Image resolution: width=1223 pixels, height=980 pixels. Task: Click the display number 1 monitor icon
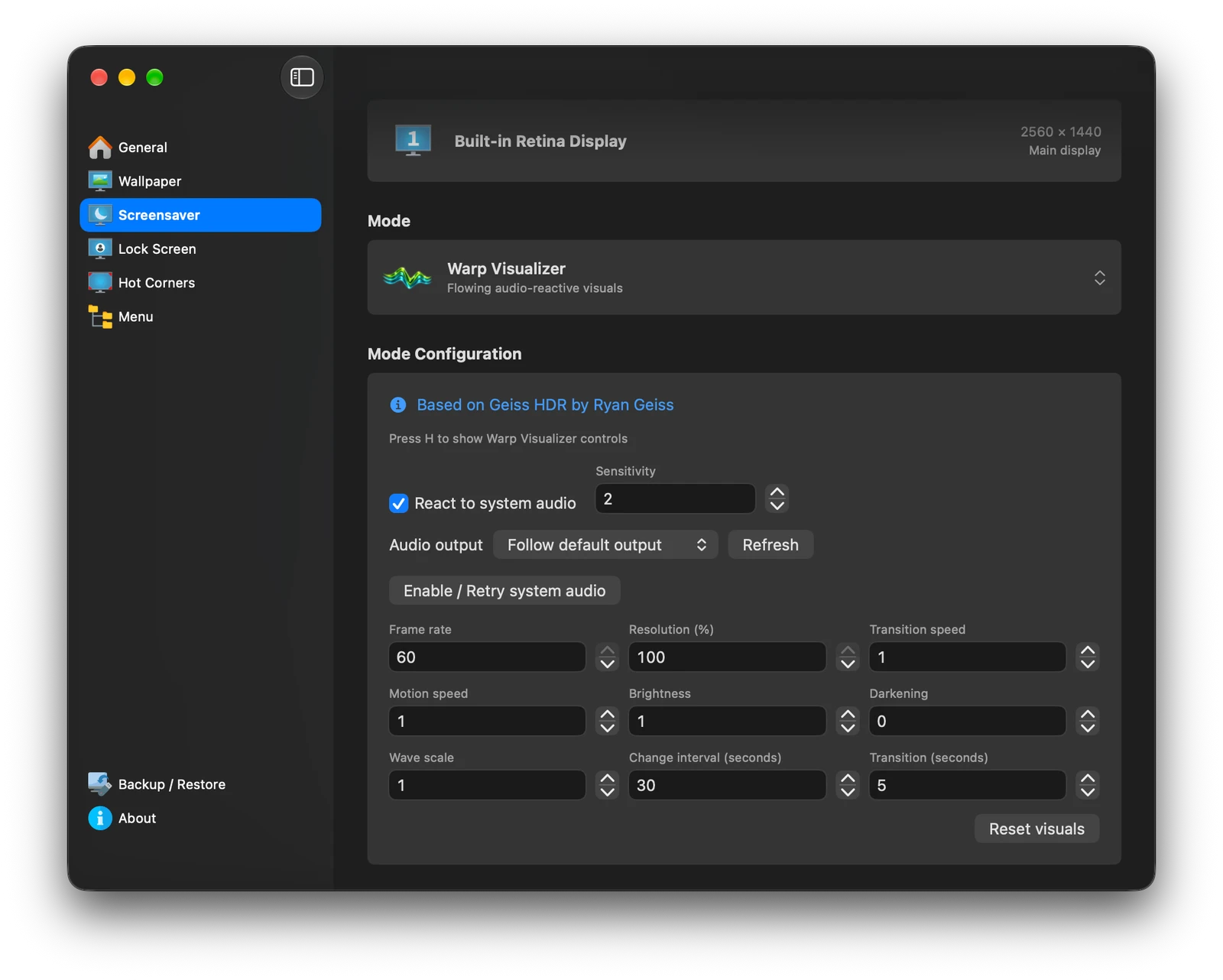413,141
